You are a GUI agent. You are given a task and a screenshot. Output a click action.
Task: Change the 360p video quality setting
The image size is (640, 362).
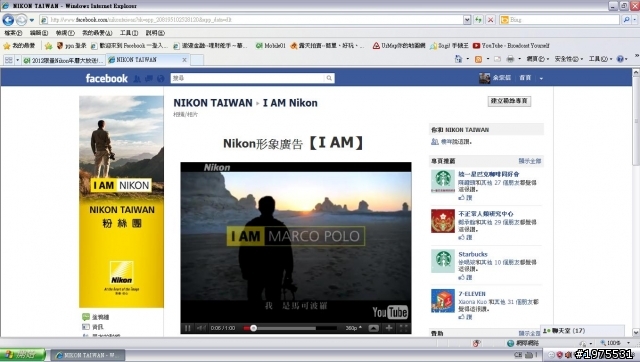point(353,328)
